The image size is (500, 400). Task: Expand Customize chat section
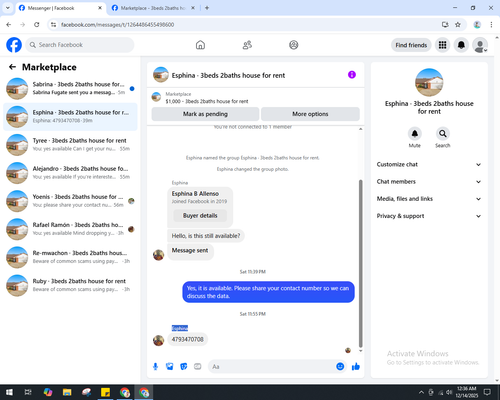[429, 164]
